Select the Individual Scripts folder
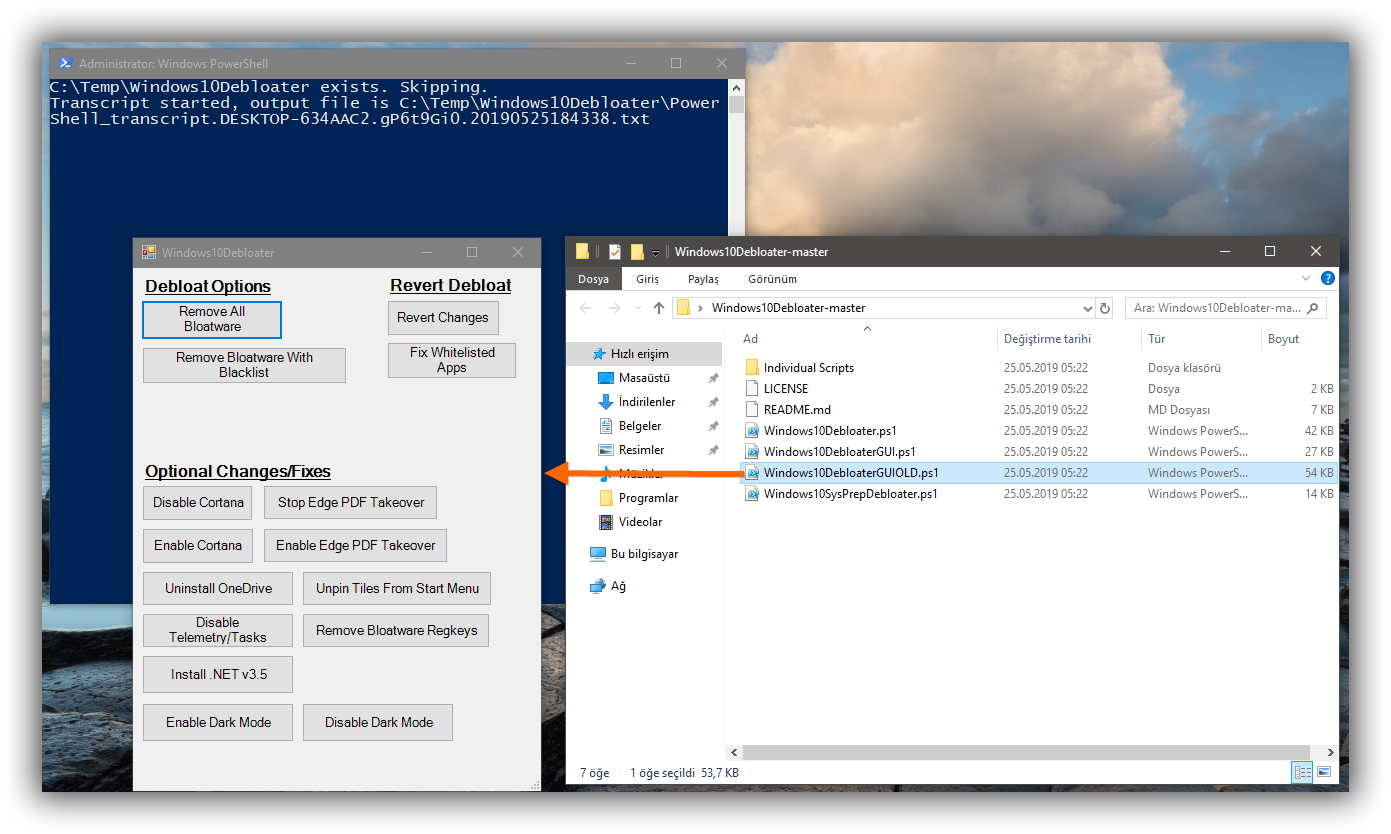Screen dimensions: 1391x834 click(x=1039, y=368)
